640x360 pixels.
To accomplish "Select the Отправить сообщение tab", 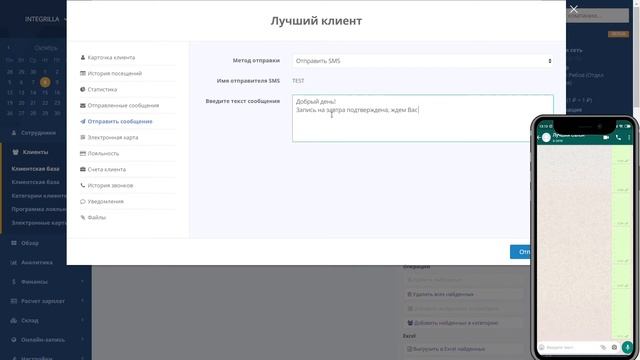I will point(120,121).
